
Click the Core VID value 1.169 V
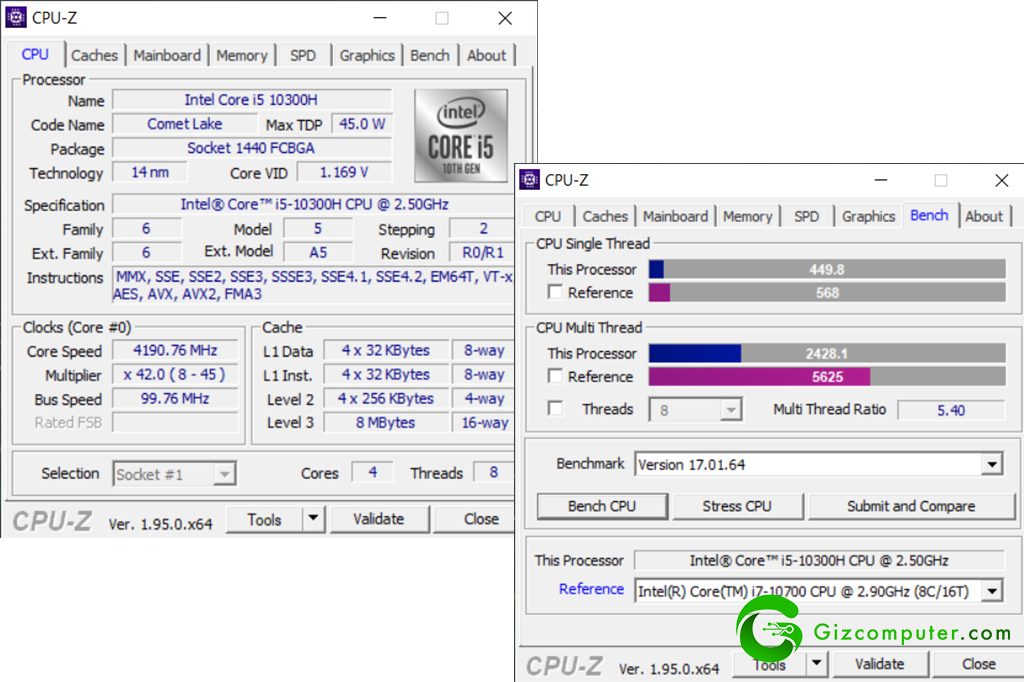(344, 172)
